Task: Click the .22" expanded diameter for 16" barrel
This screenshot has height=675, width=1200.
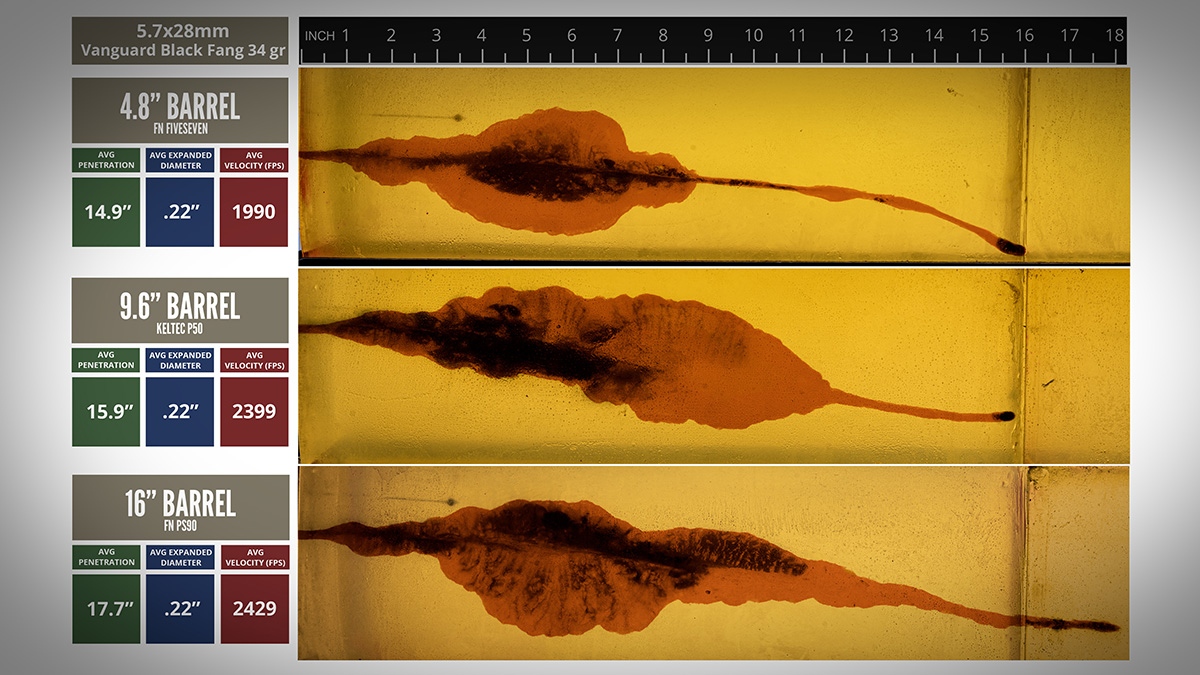Action: pyautogui.click(x=180, y=608)
